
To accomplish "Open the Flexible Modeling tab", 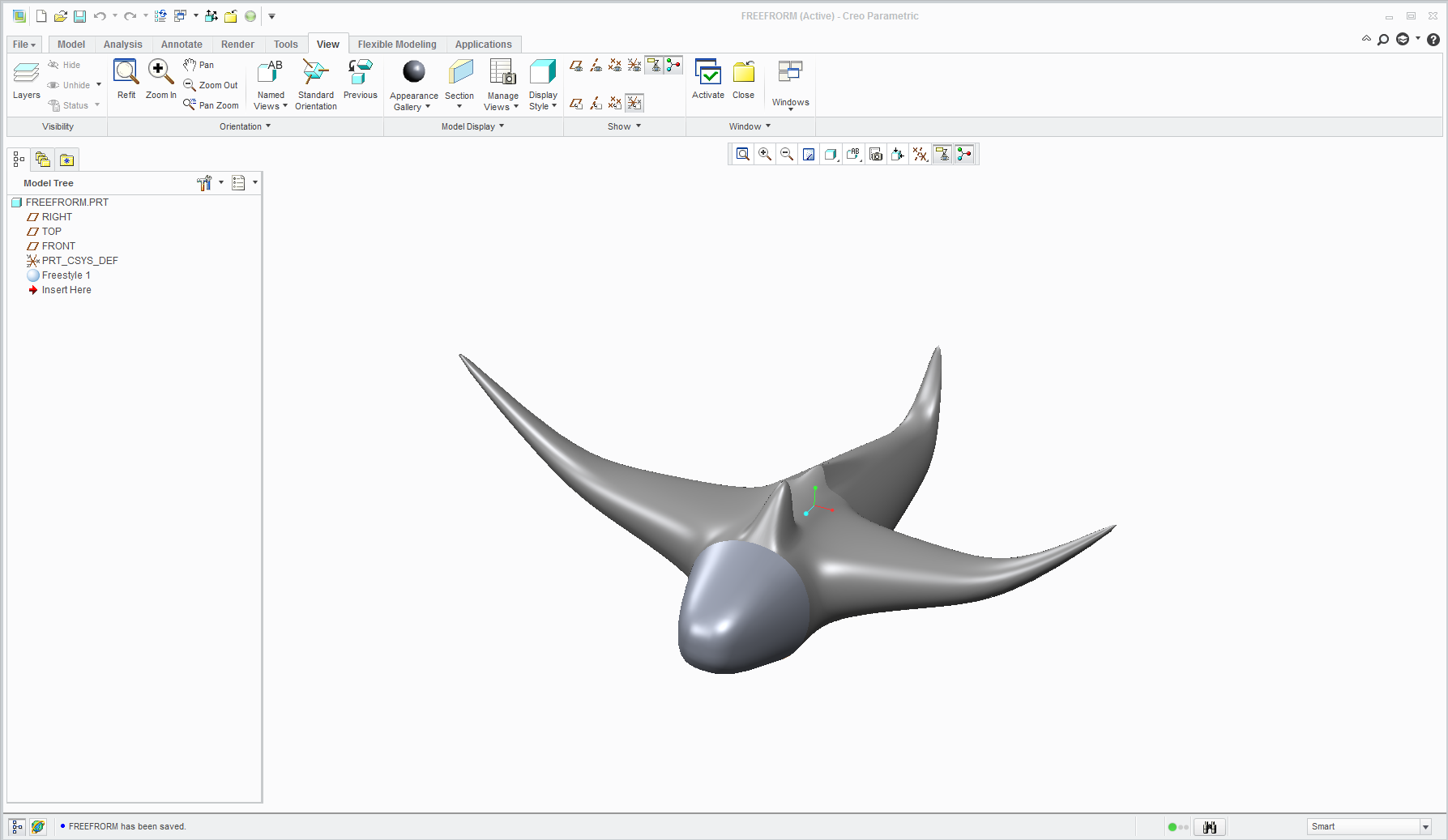I will (x=397, y=45).
